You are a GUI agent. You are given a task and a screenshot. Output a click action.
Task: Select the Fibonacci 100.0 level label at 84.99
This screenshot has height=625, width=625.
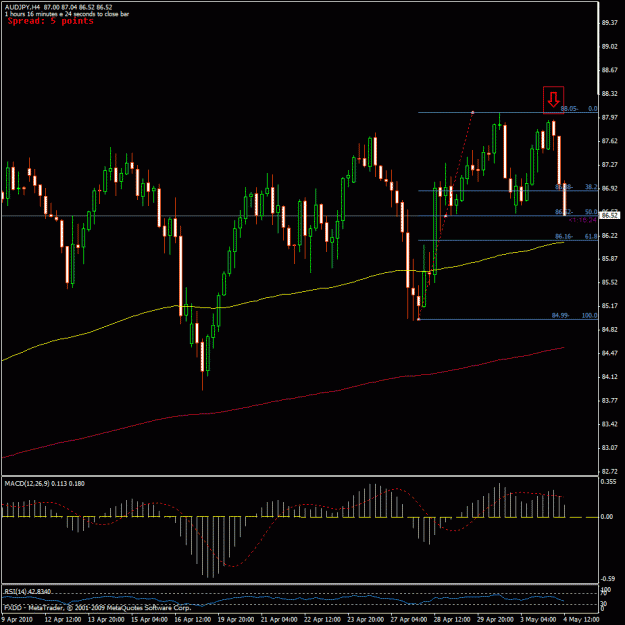574,315
